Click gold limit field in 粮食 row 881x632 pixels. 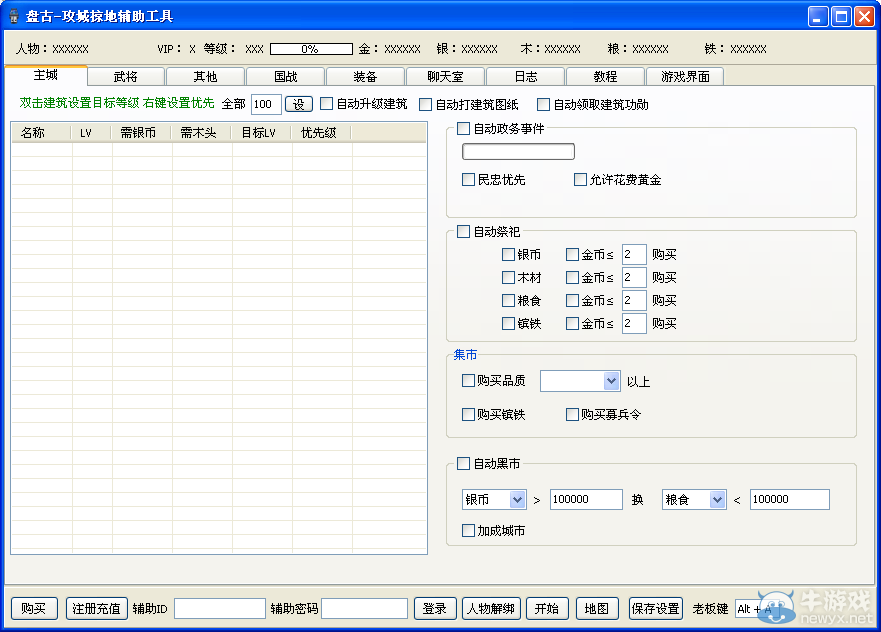(634, 301)
